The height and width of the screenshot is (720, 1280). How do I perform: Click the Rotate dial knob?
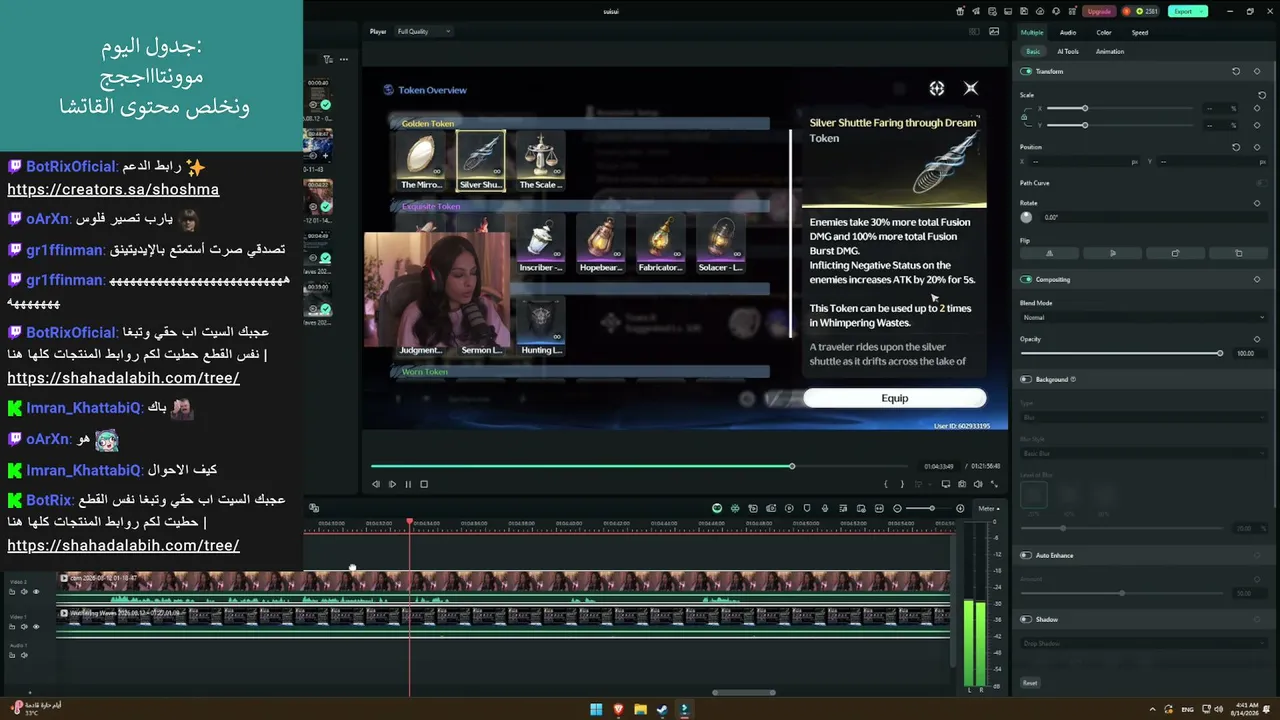(x=1026, y=217)
